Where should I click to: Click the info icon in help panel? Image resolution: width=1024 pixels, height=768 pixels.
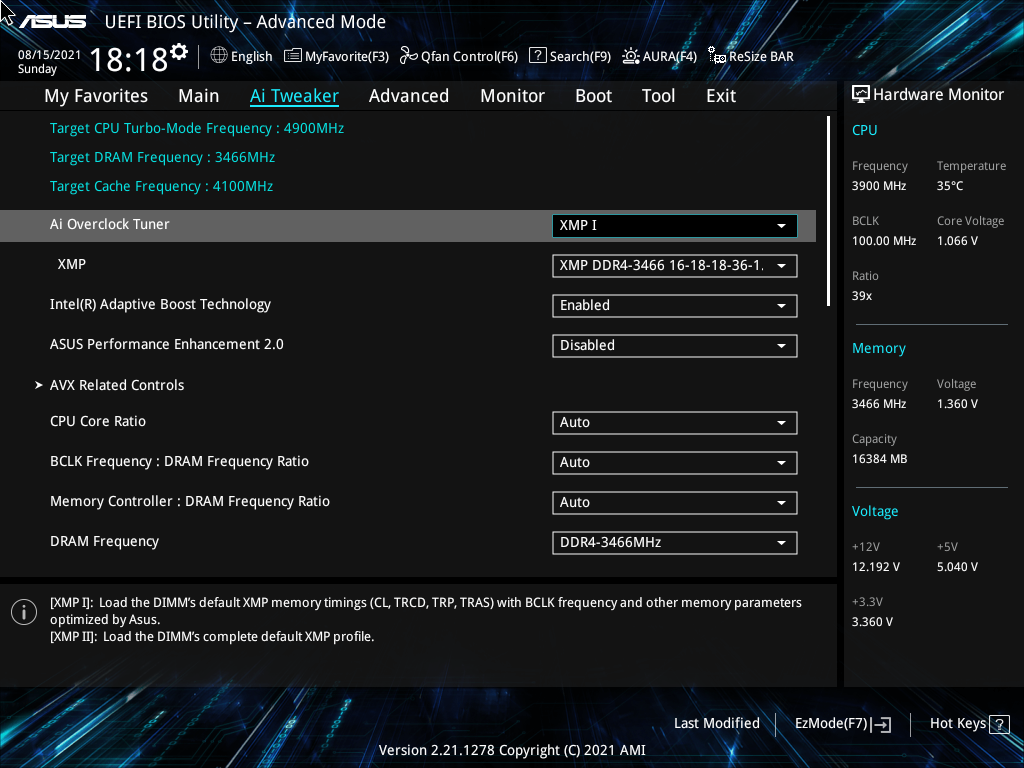click(24, 612)
